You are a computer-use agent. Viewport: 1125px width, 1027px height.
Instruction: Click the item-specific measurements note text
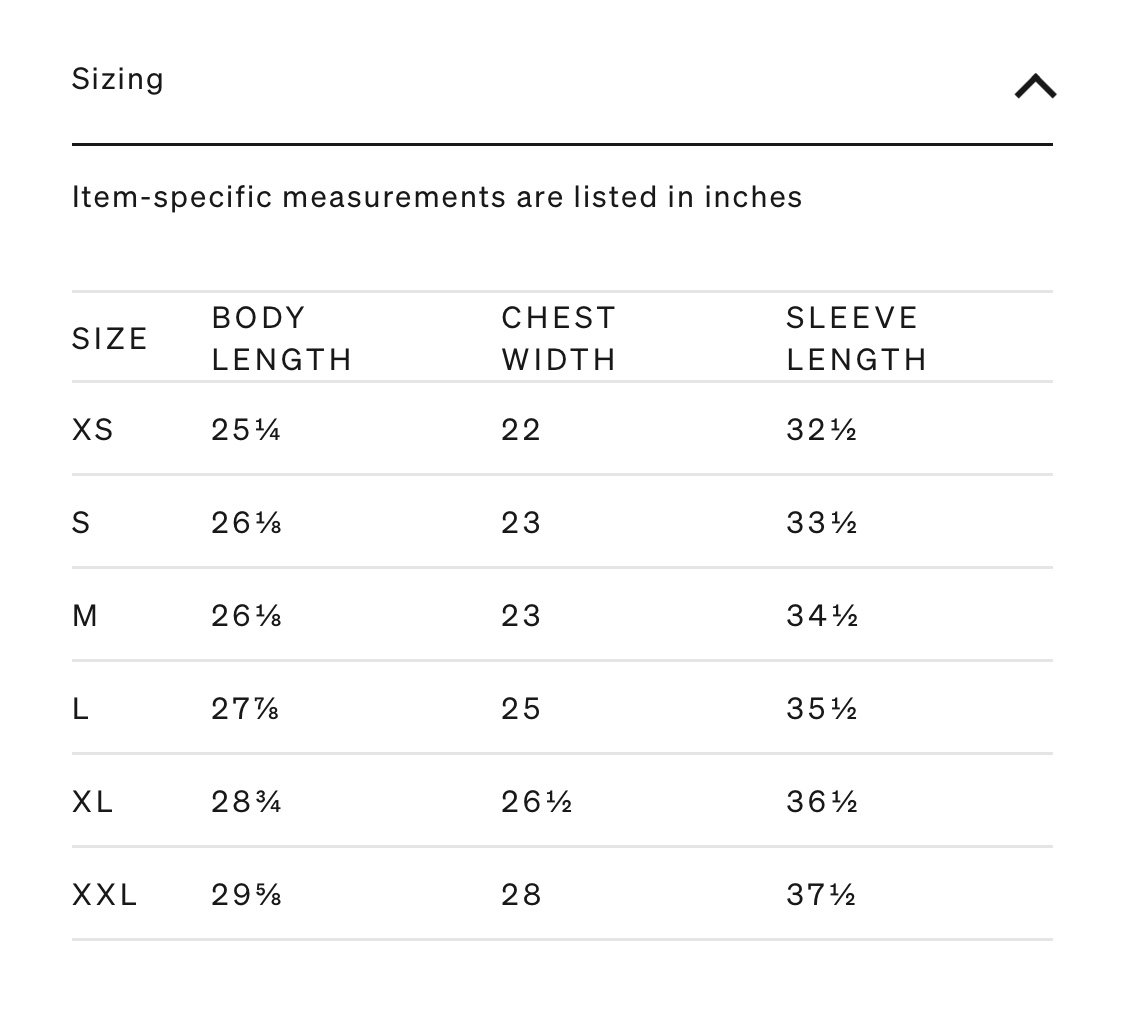click(437, 197)
